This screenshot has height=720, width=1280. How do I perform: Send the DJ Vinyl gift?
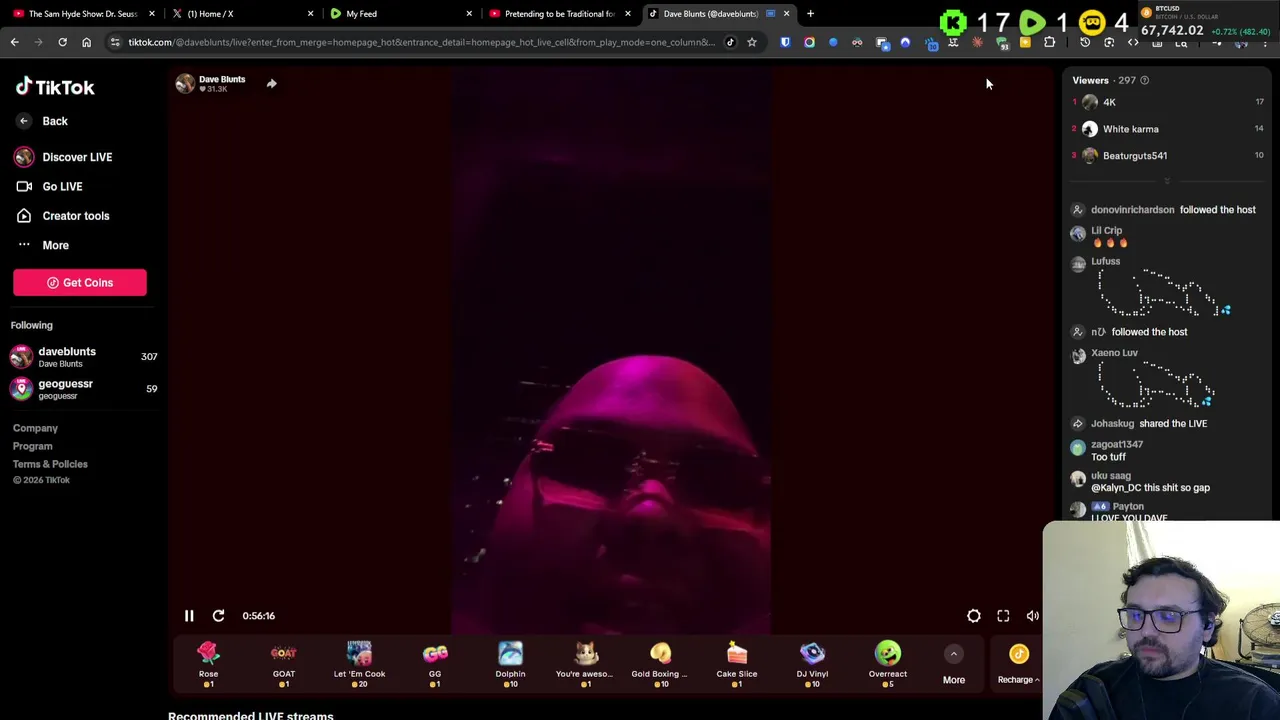[x=812, y=664]
